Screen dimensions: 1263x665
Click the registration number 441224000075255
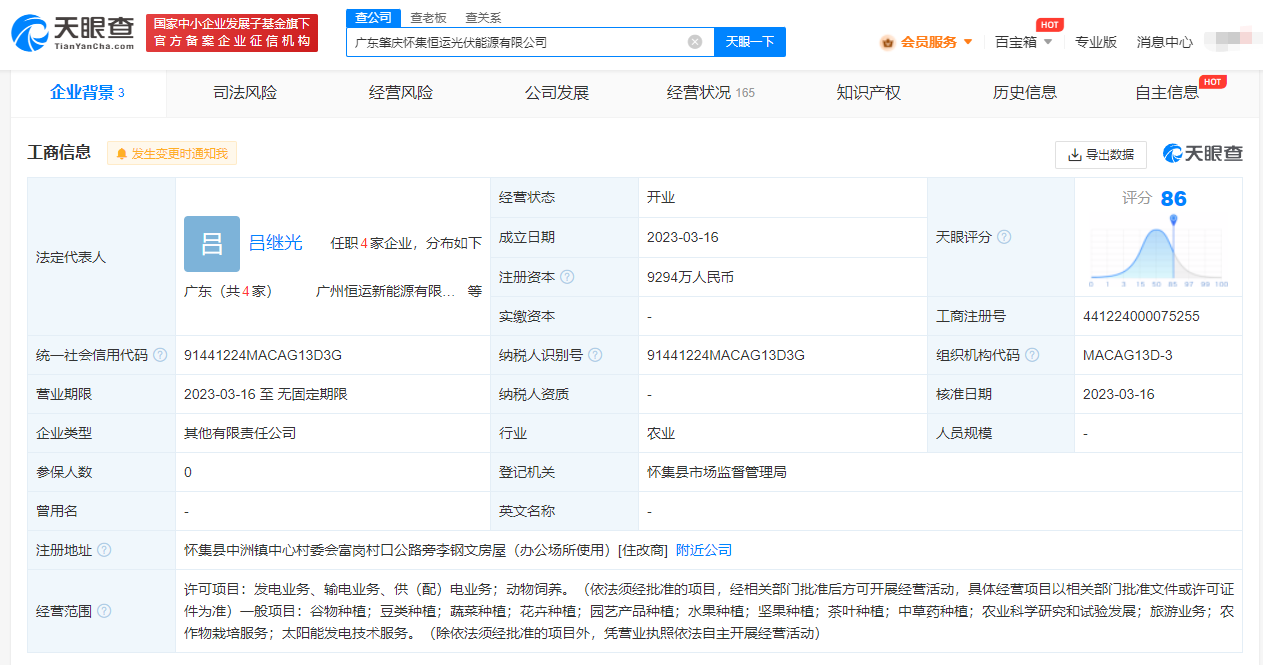(1141, 316)
